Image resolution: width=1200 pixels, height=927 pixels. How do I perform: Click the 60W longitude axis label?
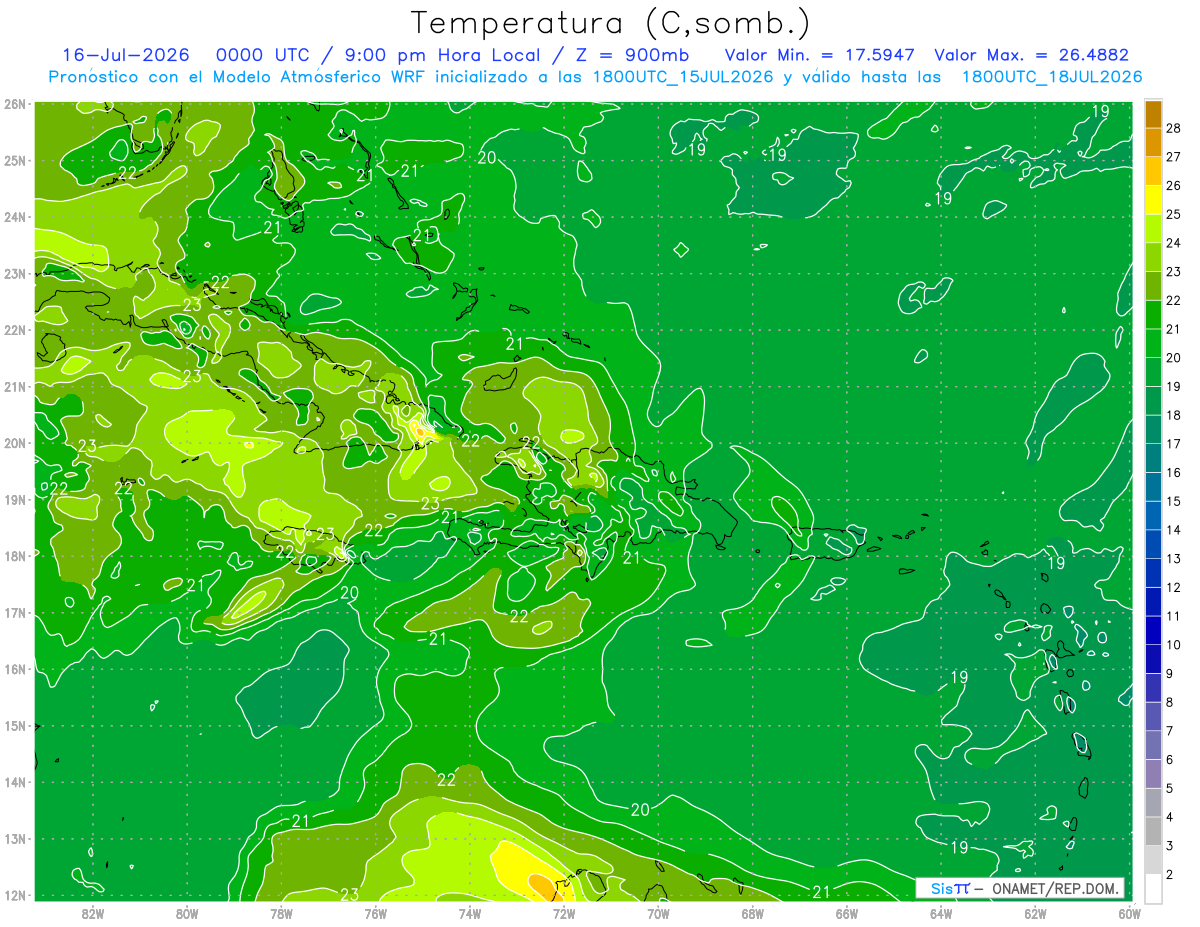(1128, 912)
